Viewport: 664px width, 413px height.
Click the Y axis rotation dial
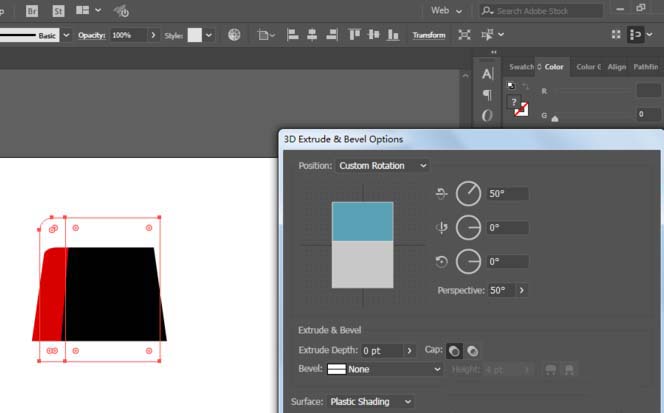point(468,227)
